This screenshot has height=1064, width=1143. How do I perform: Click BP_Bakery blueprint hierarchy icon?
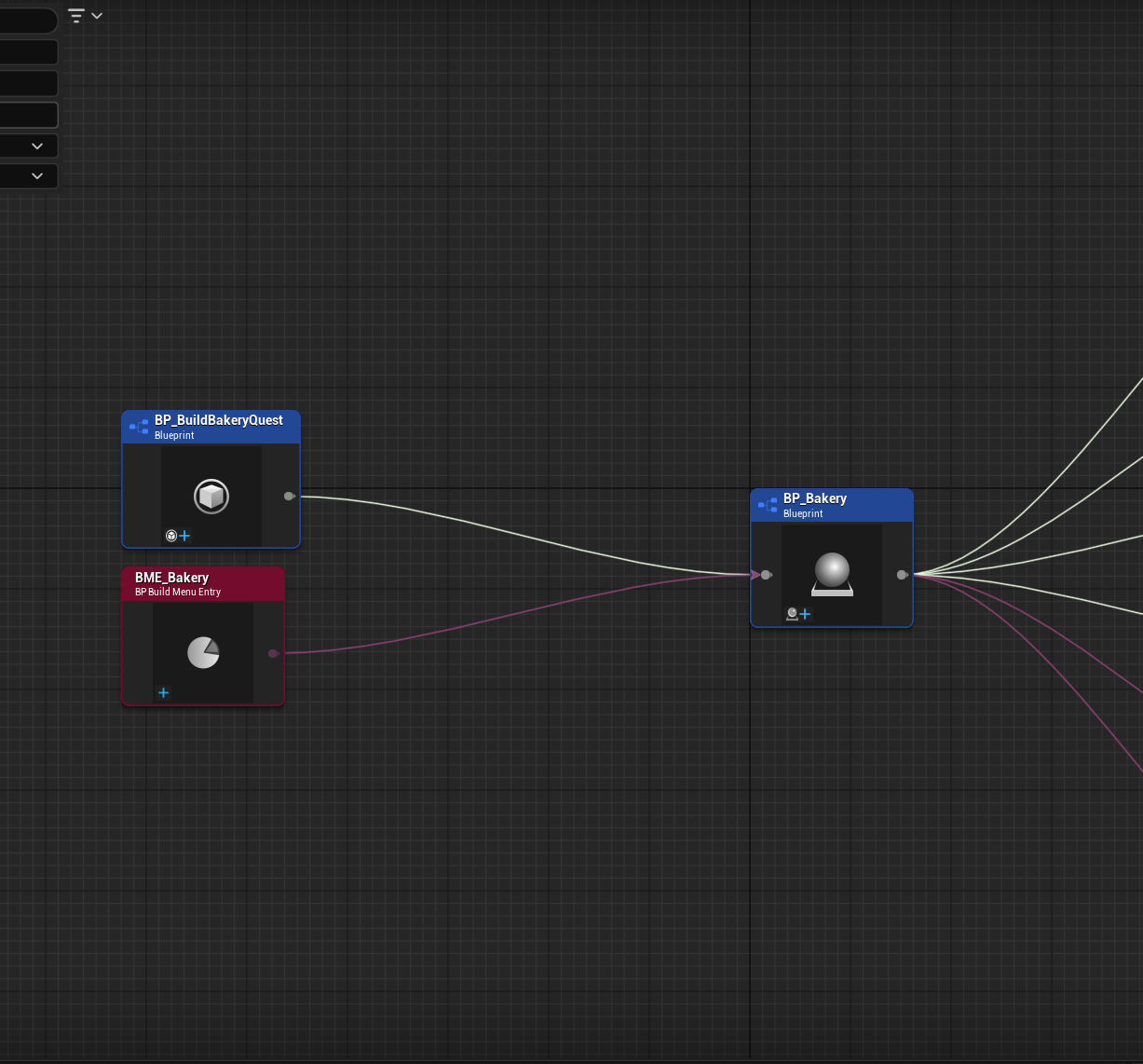coord(768,505)
